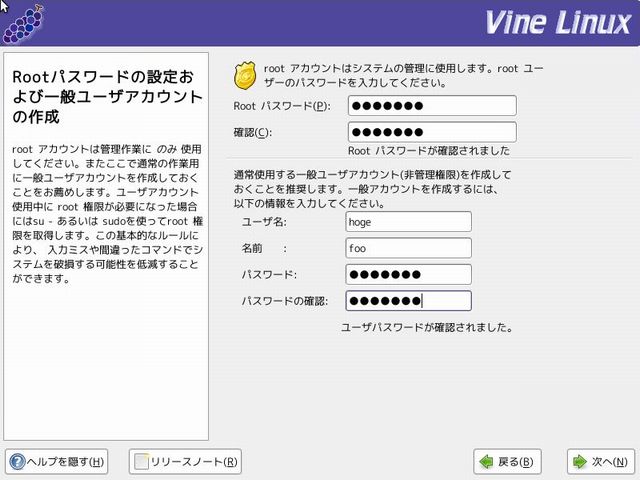Screen dimensions: 640x480
Task: Open リリースノート release notes
Action: point(188,462)
